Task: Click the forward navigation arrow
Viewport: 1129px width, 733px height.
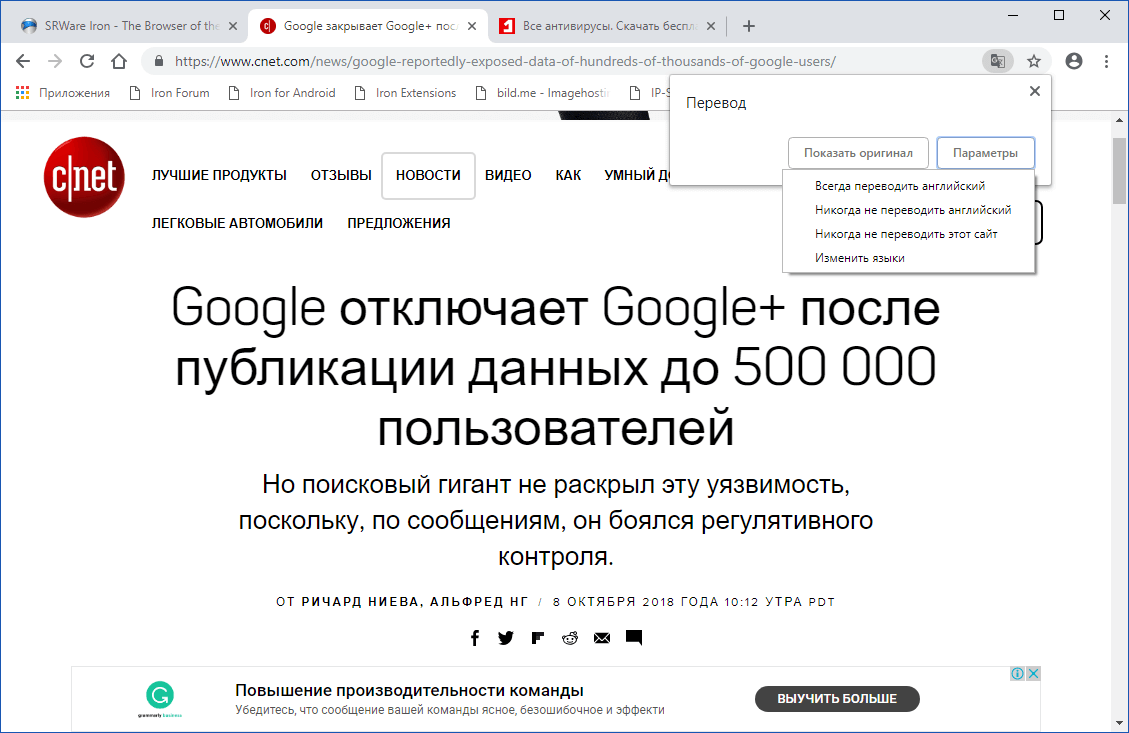Action: pyautogui.click(x=55, y=61)
